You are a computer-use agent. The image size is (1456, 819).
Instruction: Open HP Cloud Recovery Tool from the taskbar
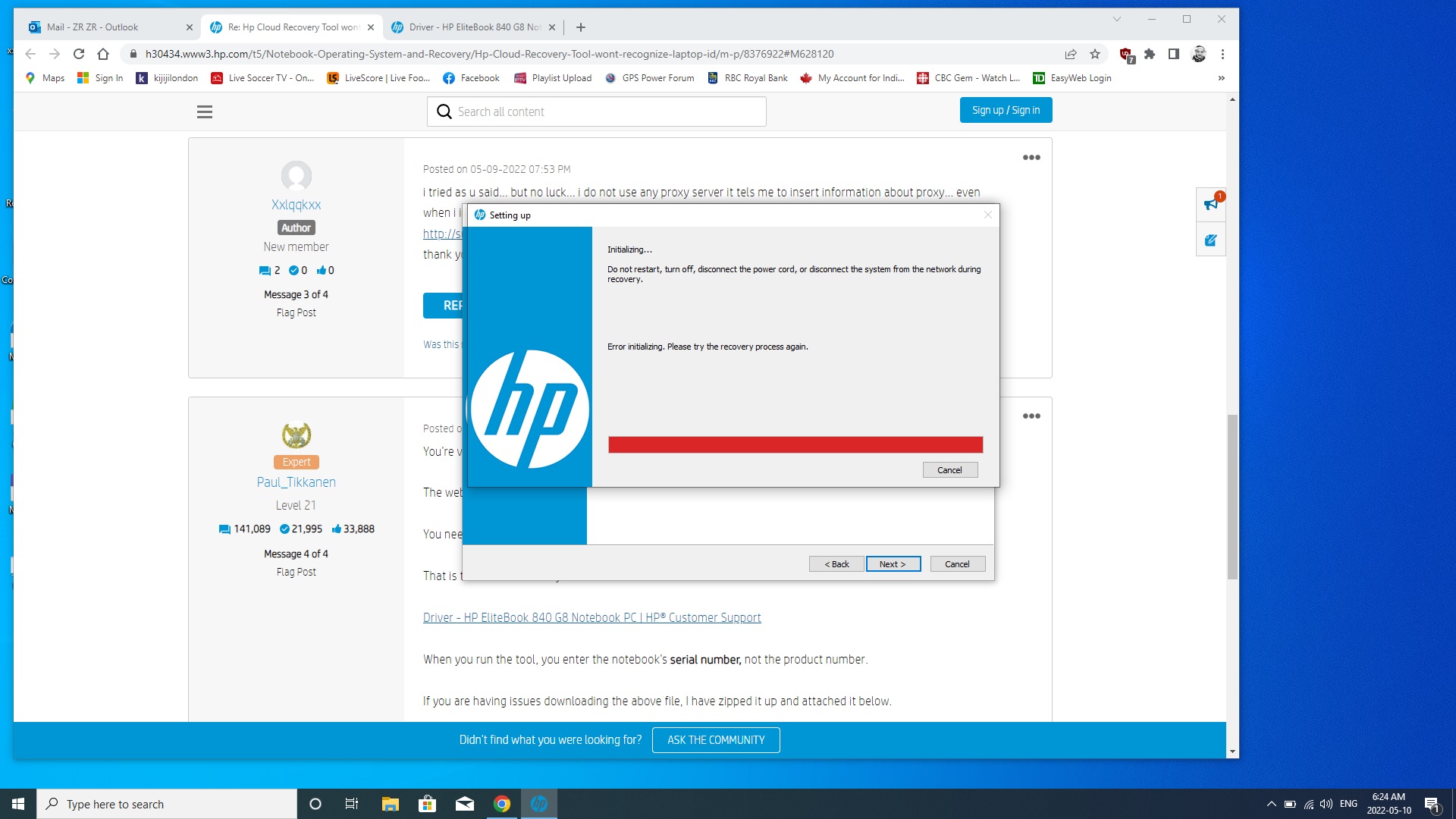539,803
